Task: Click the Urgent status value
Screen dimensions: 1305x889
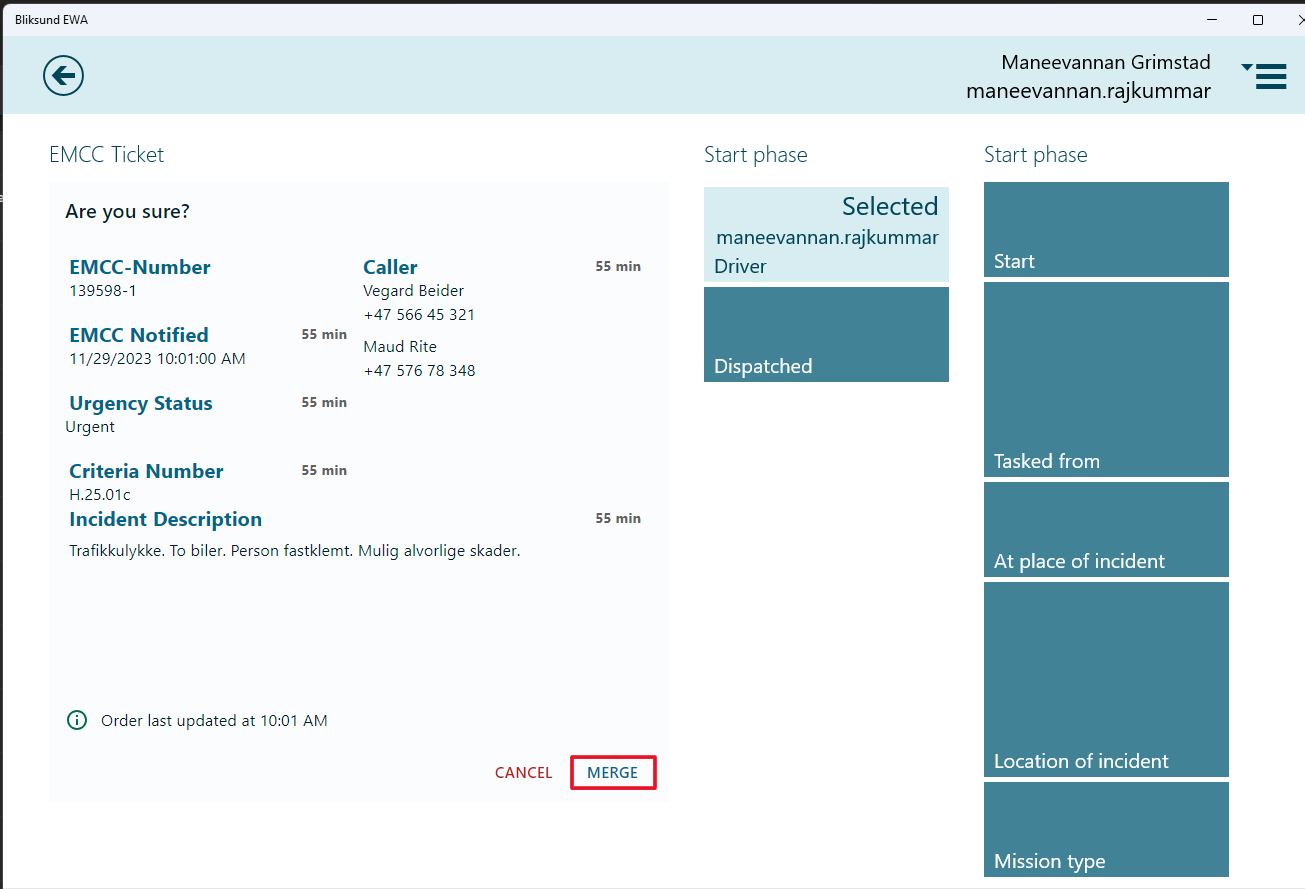Action: pos(90,427)
